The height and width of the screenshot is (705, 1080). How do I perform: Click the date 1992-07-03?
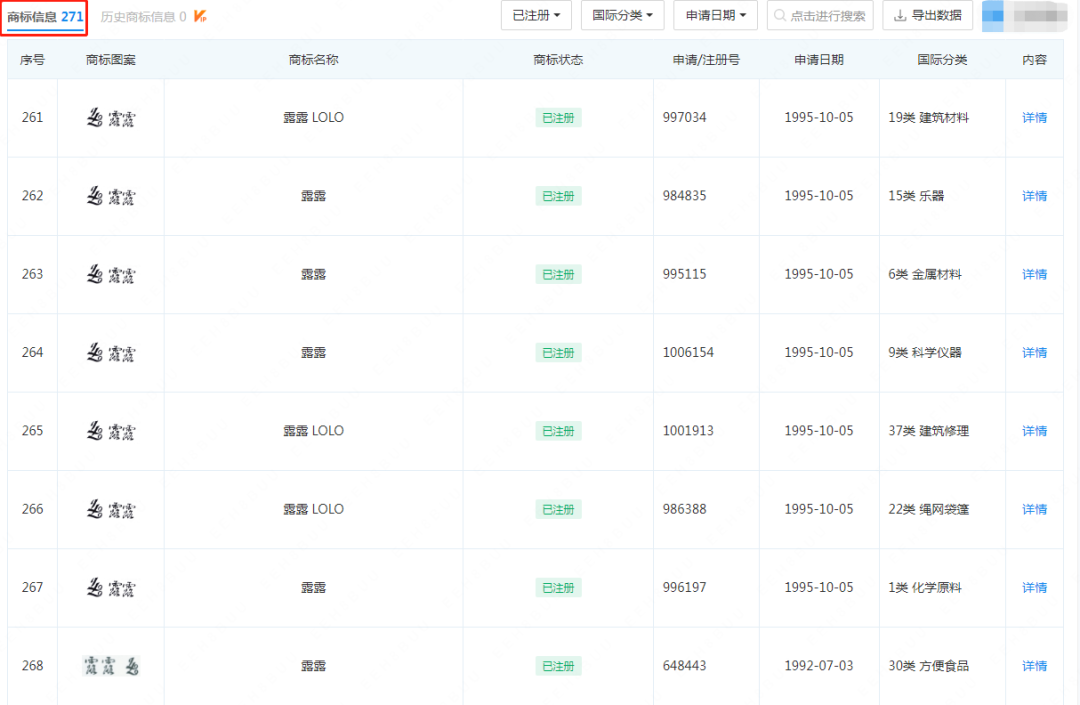click(819, 666)
